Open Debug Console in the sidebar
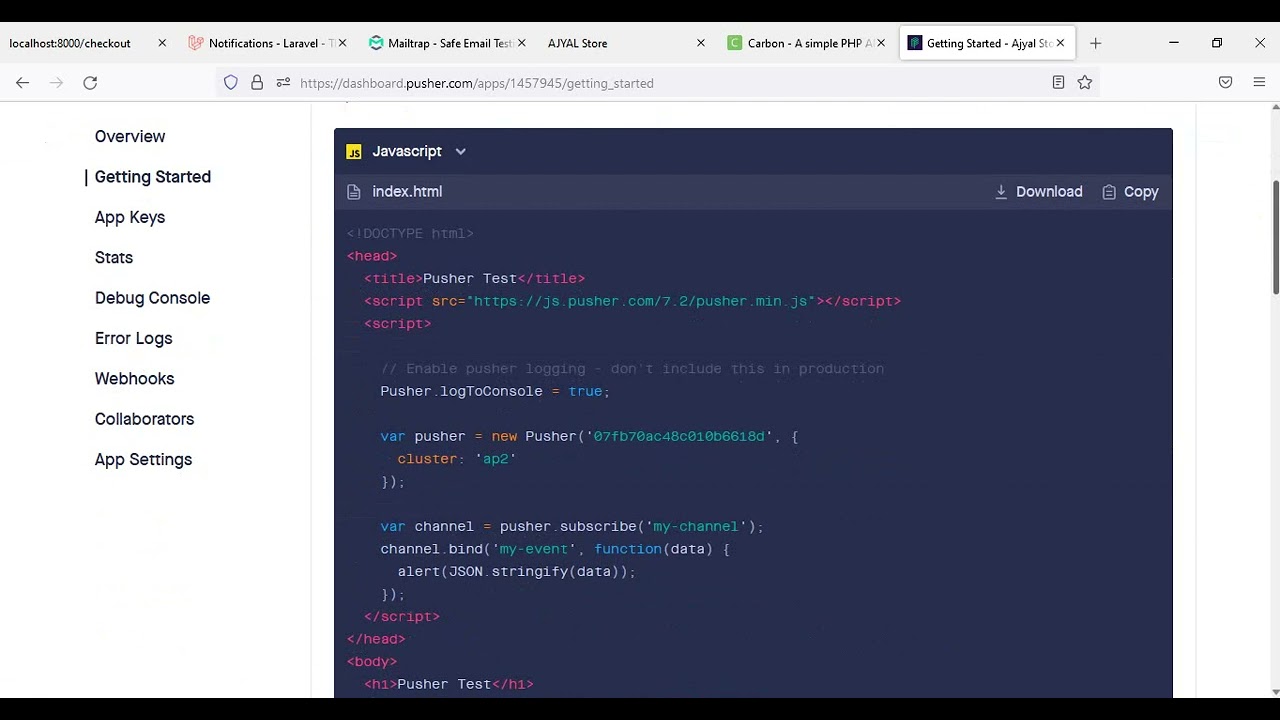 coord(152,298)
